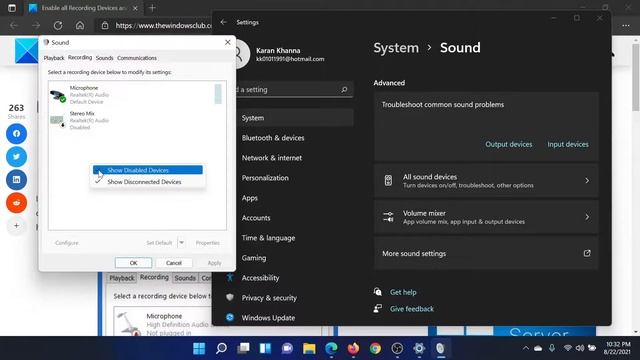Open Firefox from the taskbar
Image resolution: width=640 pixels, height=360 pixels.
coord(353,348)
